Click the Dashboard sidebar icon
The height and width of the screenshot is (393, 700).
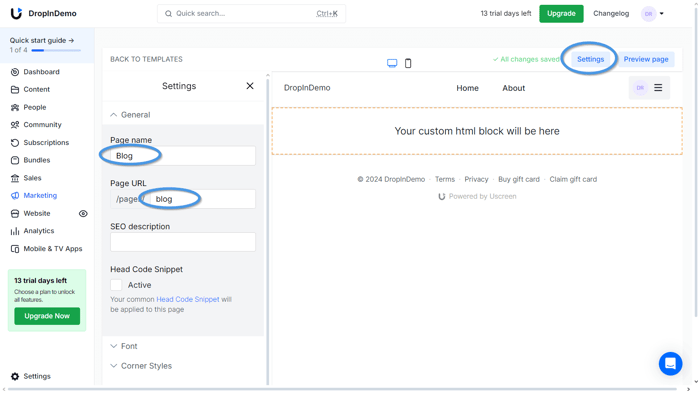(x=15, y=72)
